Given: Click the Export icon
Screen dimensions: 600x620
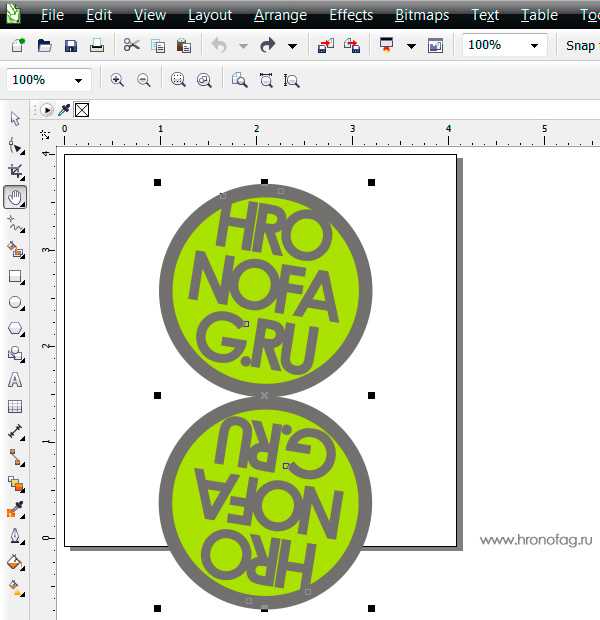Looking at the screenshot, I should click(352, 45).
